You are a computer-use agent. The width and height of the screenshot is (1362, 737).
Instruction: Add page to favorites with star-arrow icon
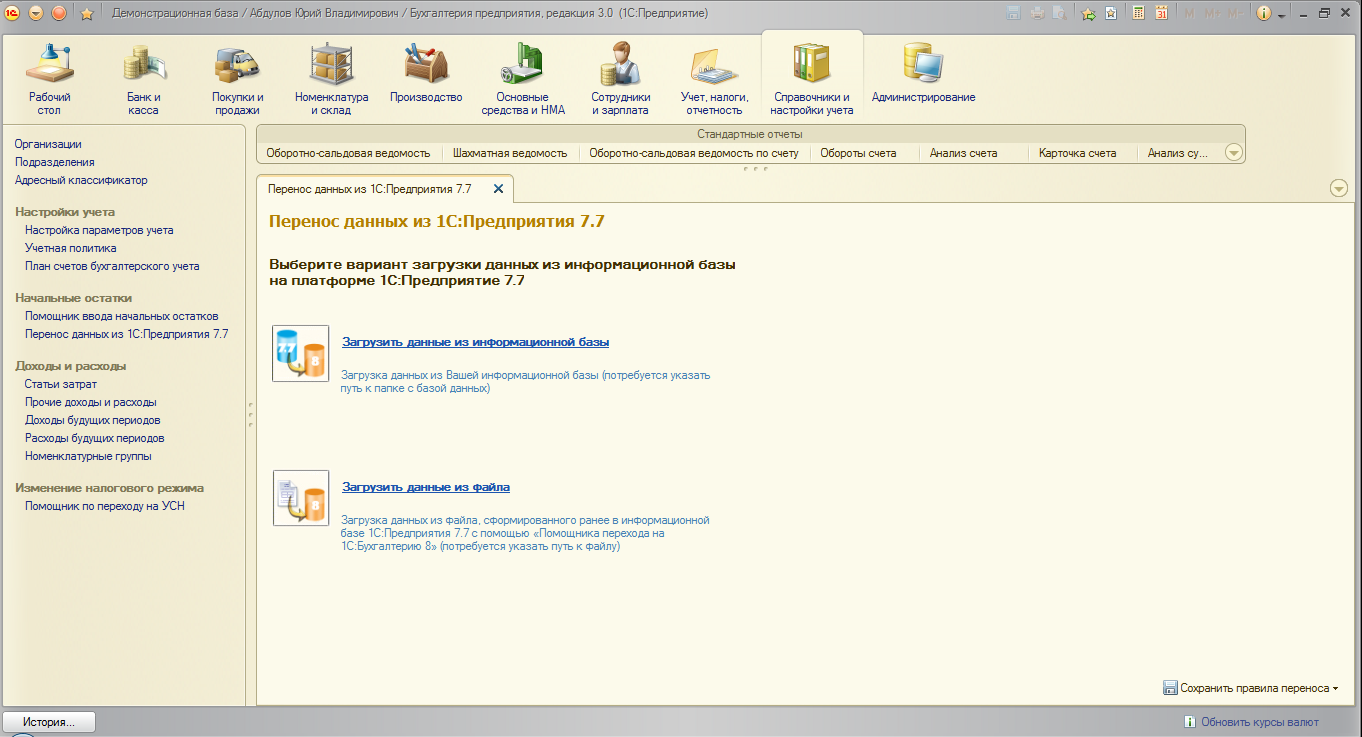click(x=1088, y=13)
